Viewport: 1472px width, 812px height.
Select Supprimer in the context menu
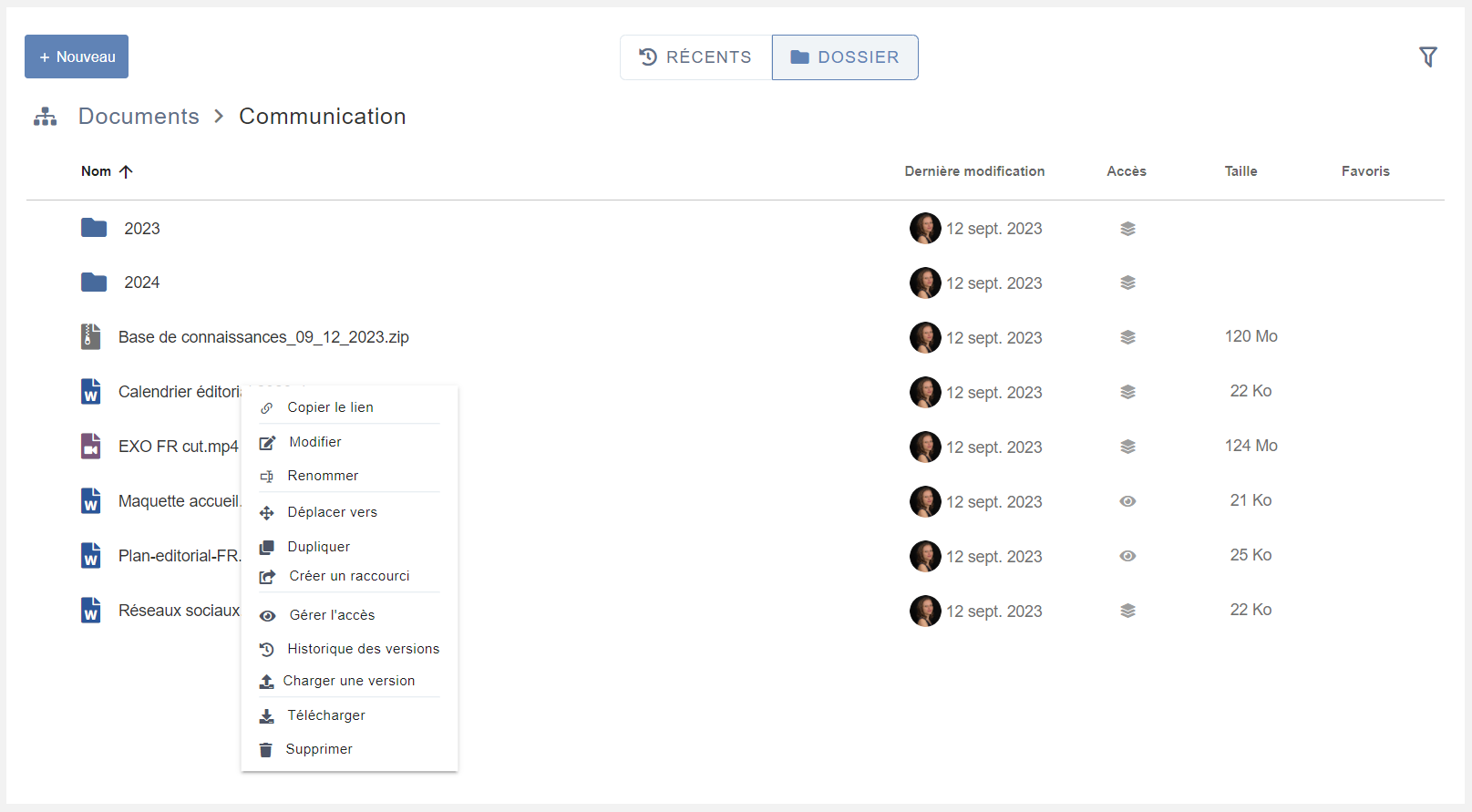(319, 749)
